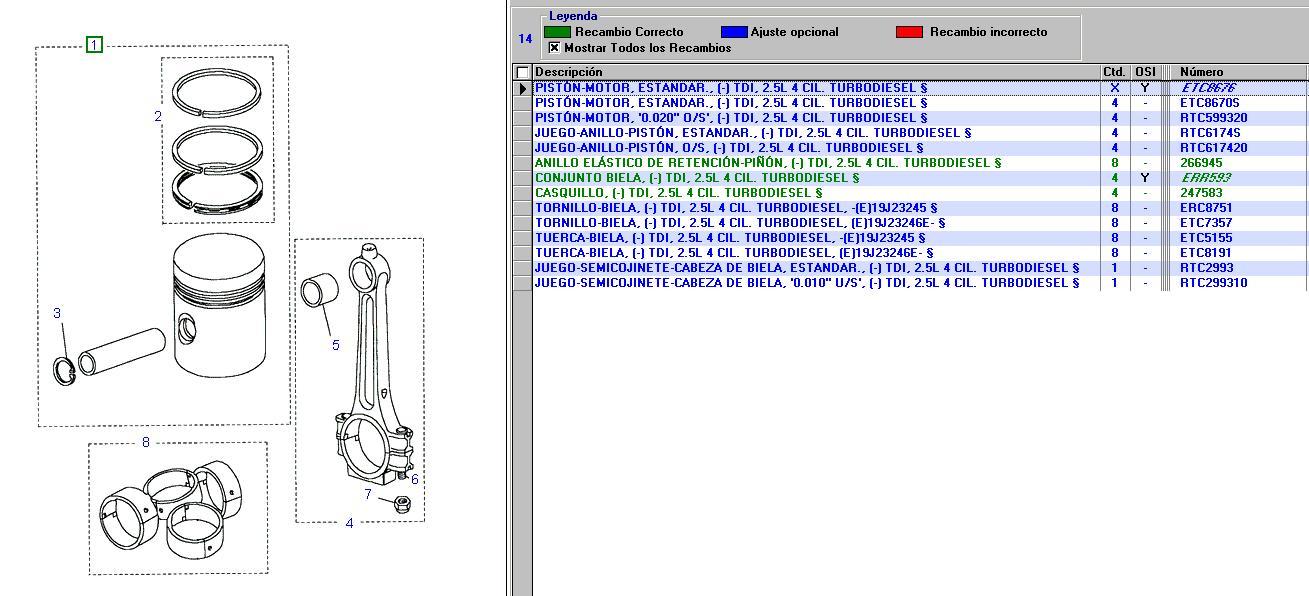Screen dimensions: 1309x596
Task: Click the nut callout number 7
Action: click(x=368, y=494)
